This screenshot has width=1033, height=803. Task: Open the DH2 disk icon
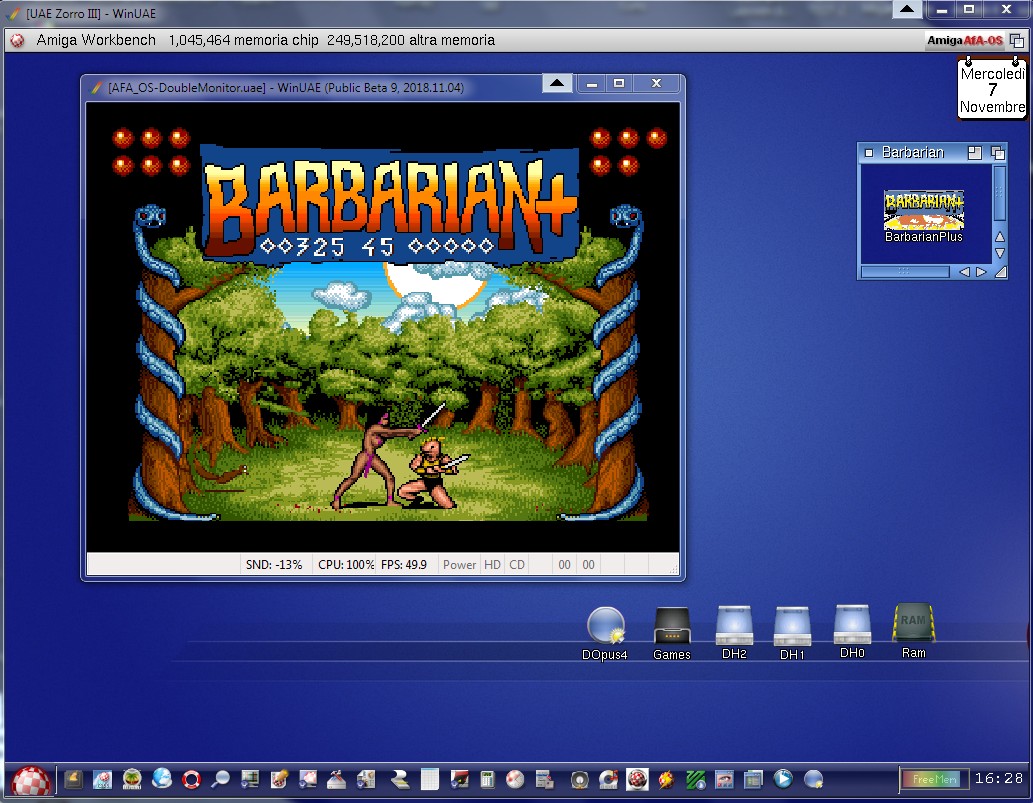tap(734, 626)
